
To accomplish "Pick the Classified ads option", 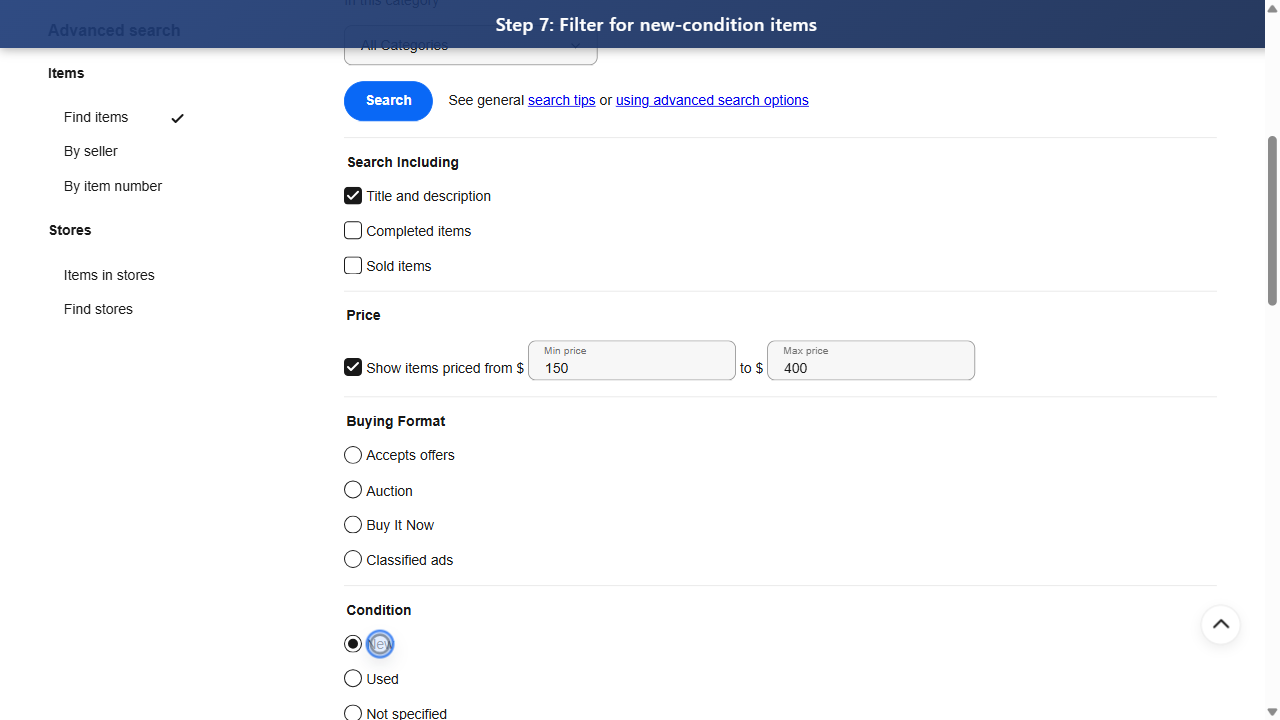I will pos(352,558).
